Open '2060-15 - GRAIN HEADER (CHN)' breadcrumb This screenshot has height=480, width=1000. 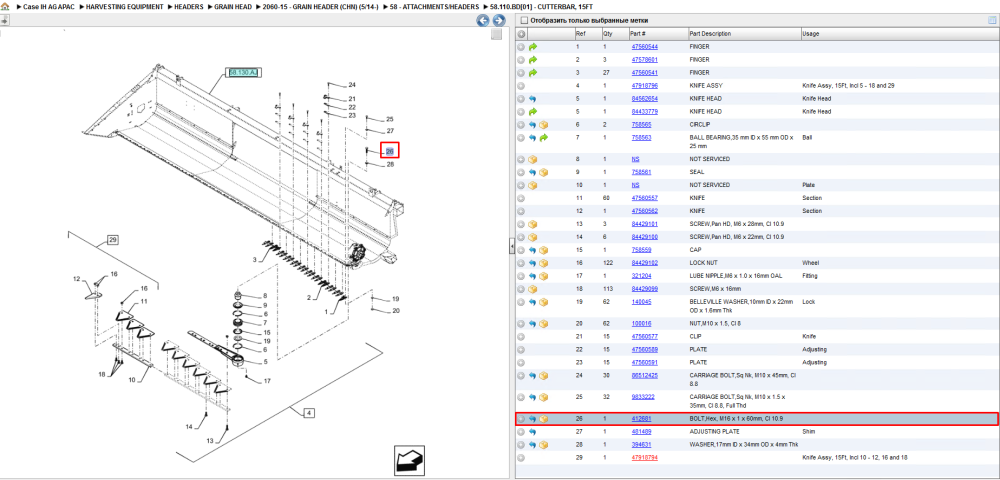point(320,6)
